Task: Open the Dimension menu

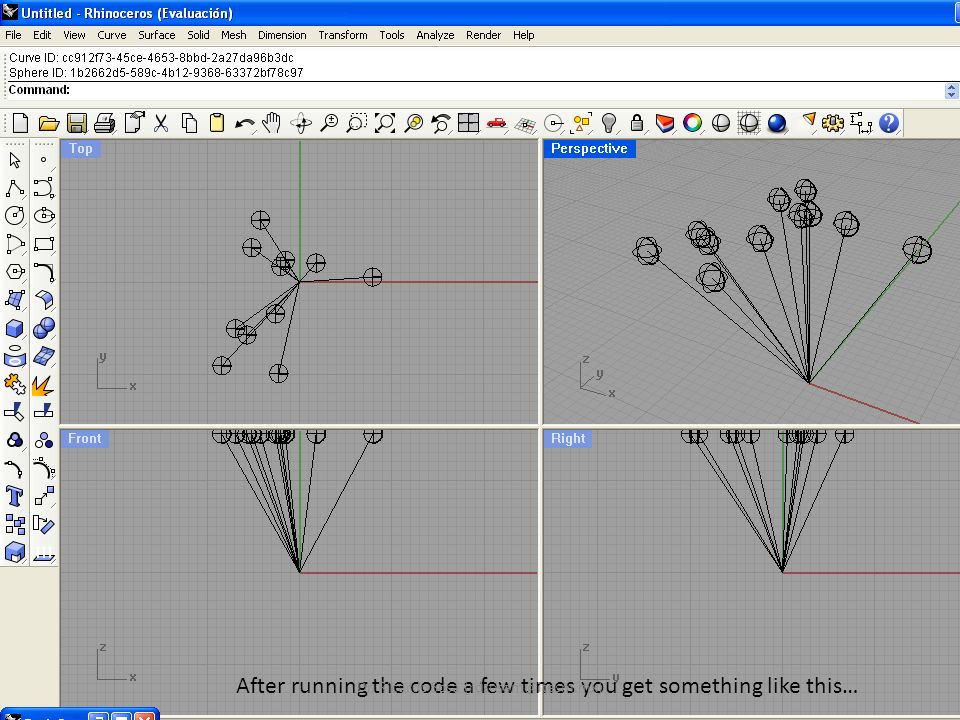Action: coord(282,35)
